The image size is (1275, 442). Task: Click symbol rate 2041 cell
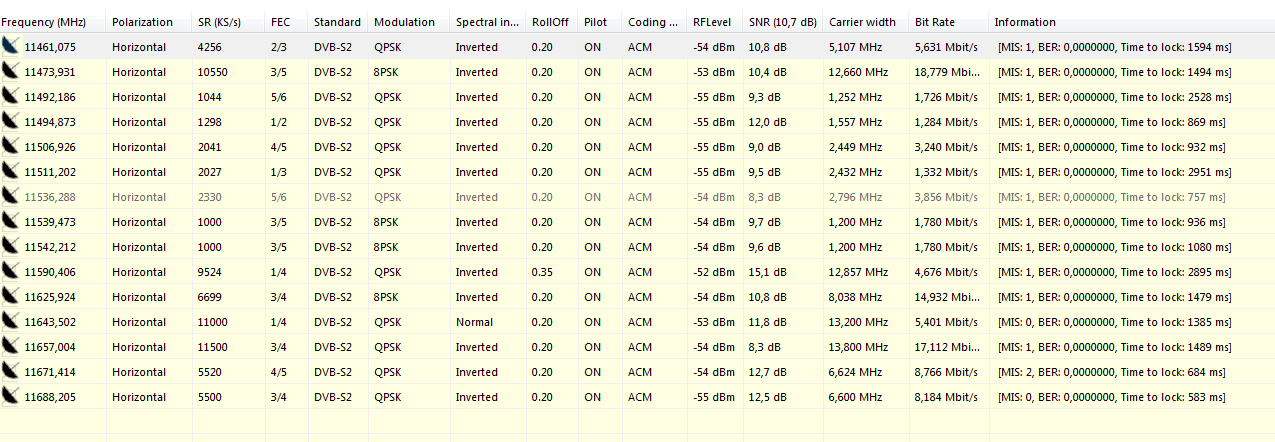pyautogui.click(x=210, y=147)
